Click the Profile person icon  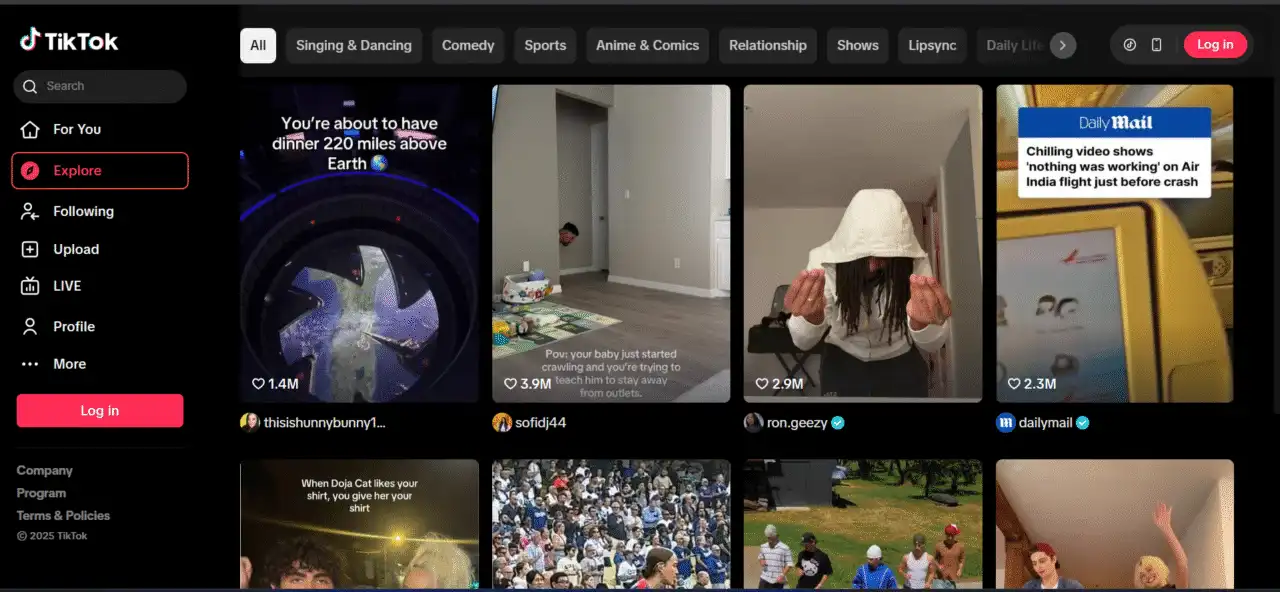30,326
